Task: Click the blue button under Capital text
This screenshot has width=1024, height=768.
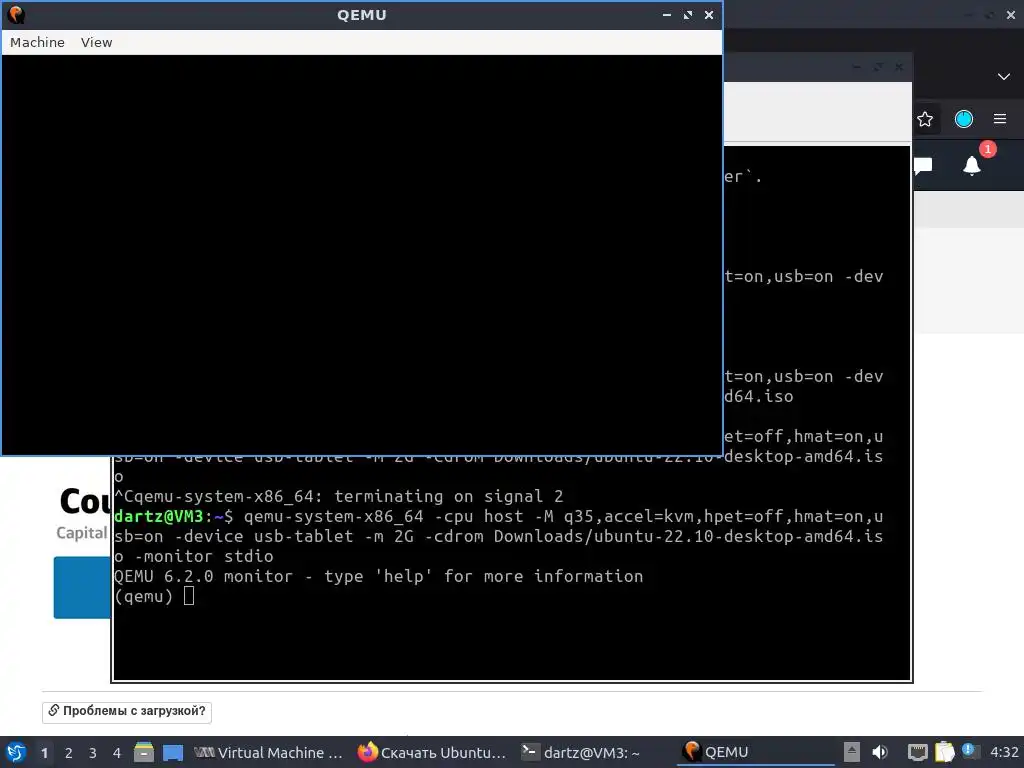Action: (82, 587)
